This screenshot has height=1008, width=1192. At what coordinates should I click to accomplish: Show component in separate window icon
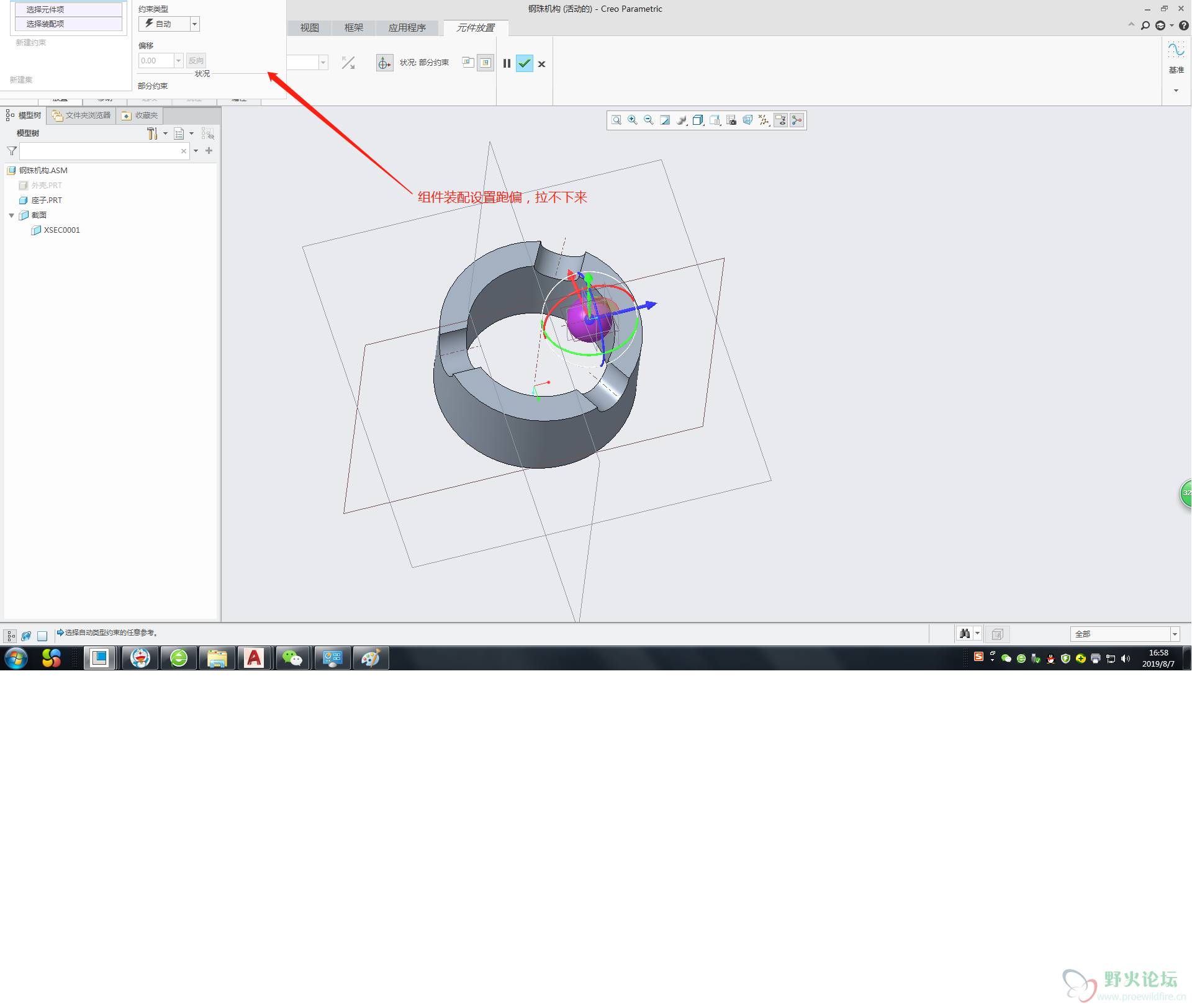(468, 63)
